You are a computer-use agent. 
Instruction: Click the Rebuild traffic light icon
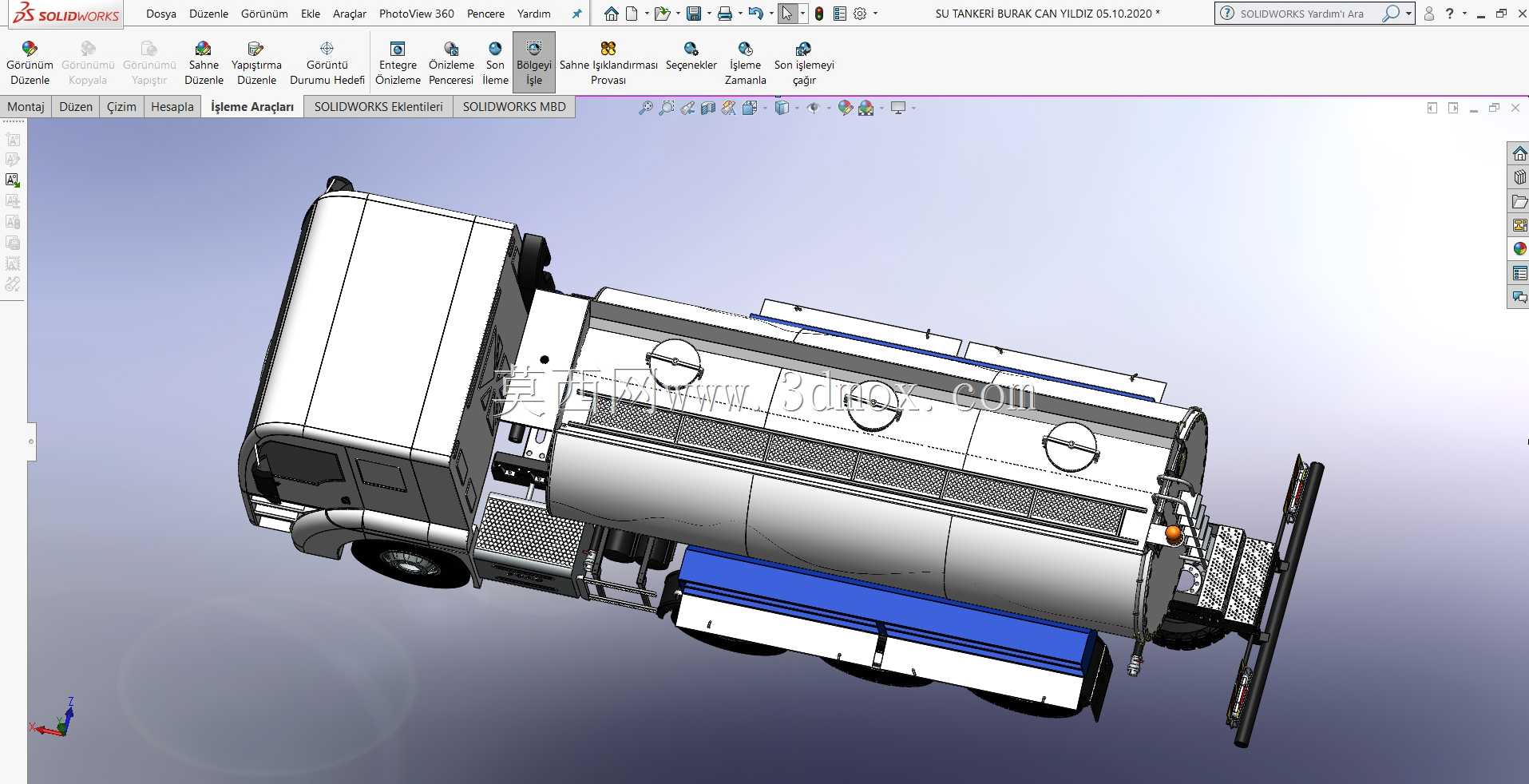(x=819, y=14)
